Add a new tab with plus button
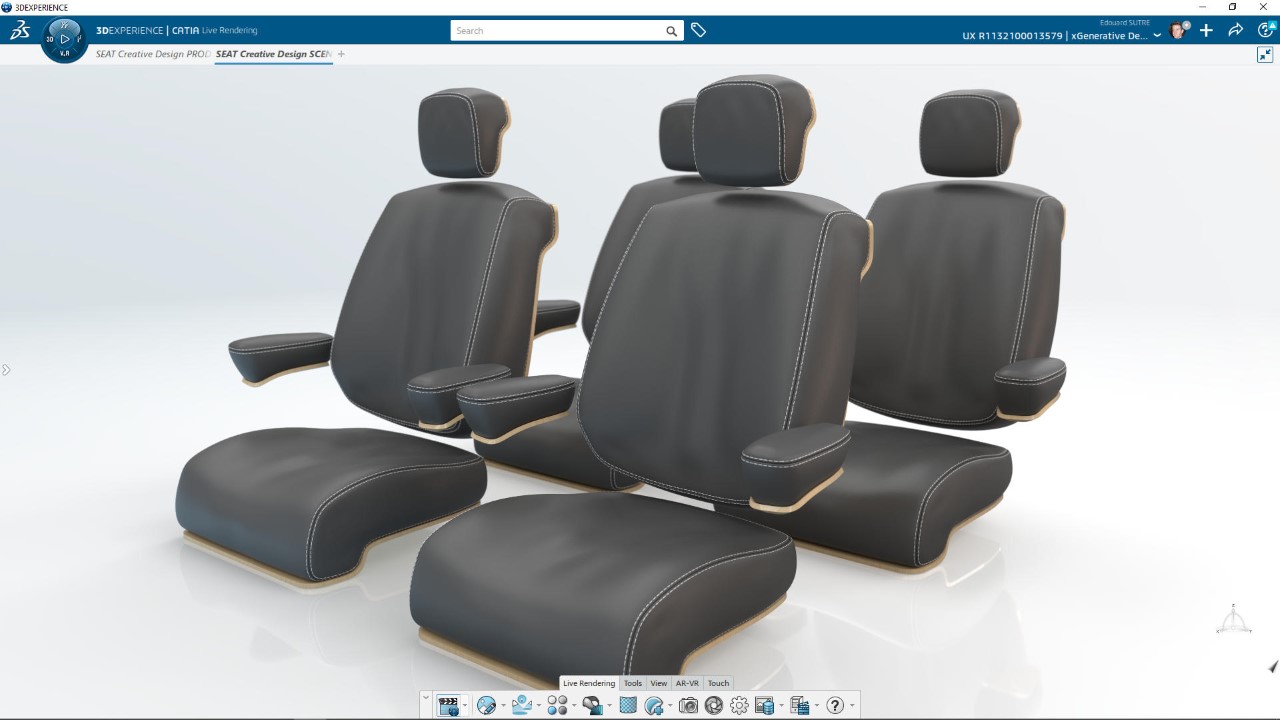This screenshot has height=720, width=1280. point(341,54)
